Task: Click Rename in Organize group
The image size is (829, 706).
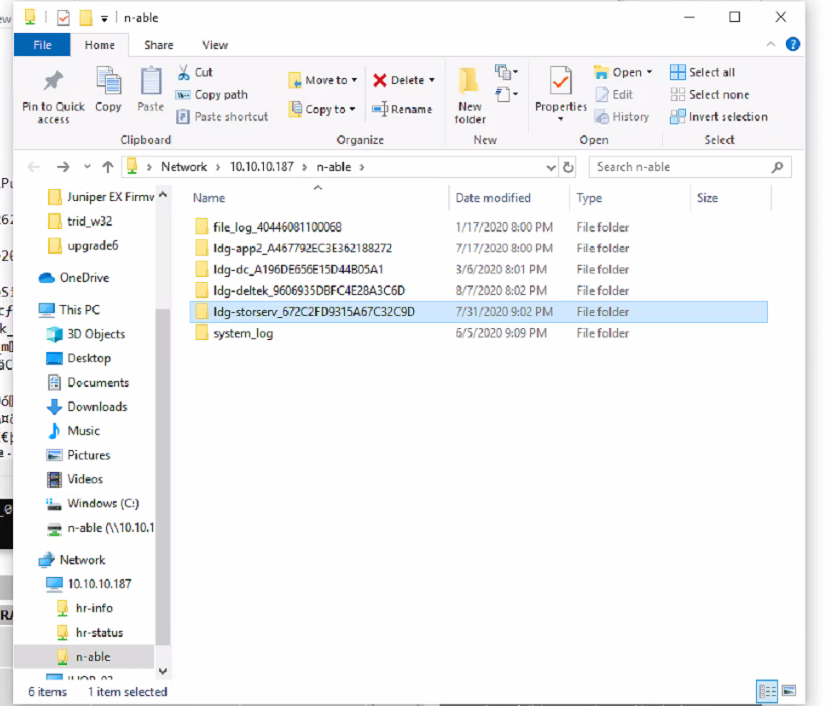Action: [x=402, y=109]
